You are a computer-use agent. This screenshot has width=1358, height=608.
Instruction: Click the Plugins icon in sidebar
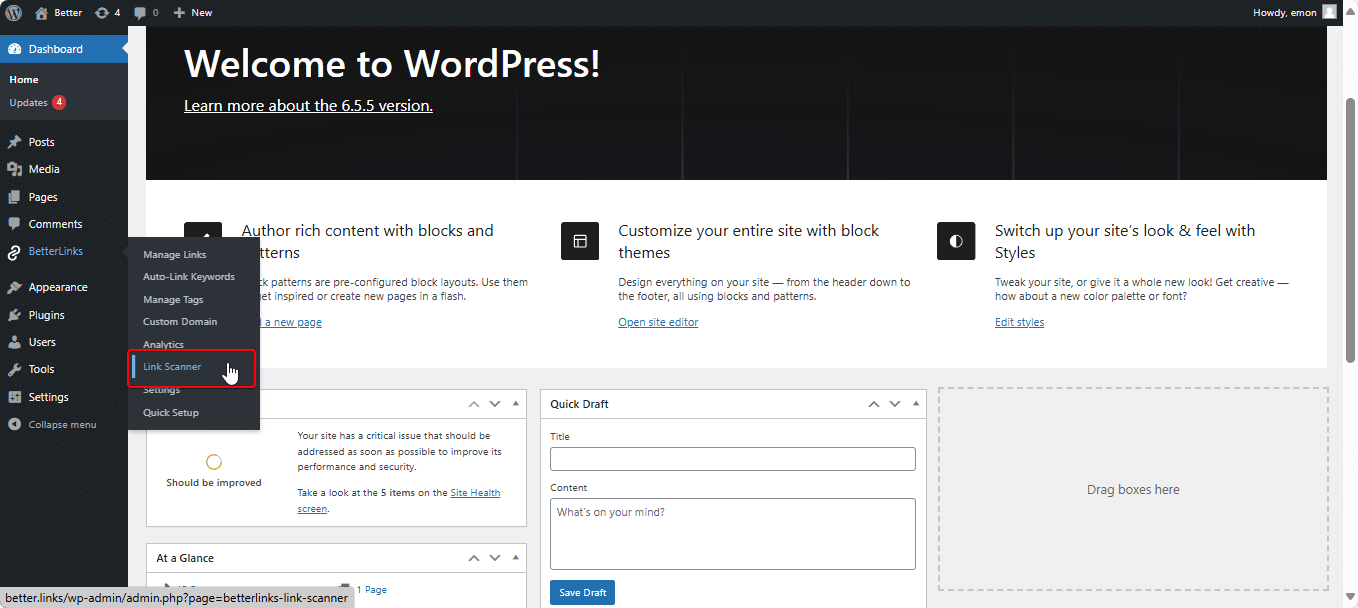[16, 314]
